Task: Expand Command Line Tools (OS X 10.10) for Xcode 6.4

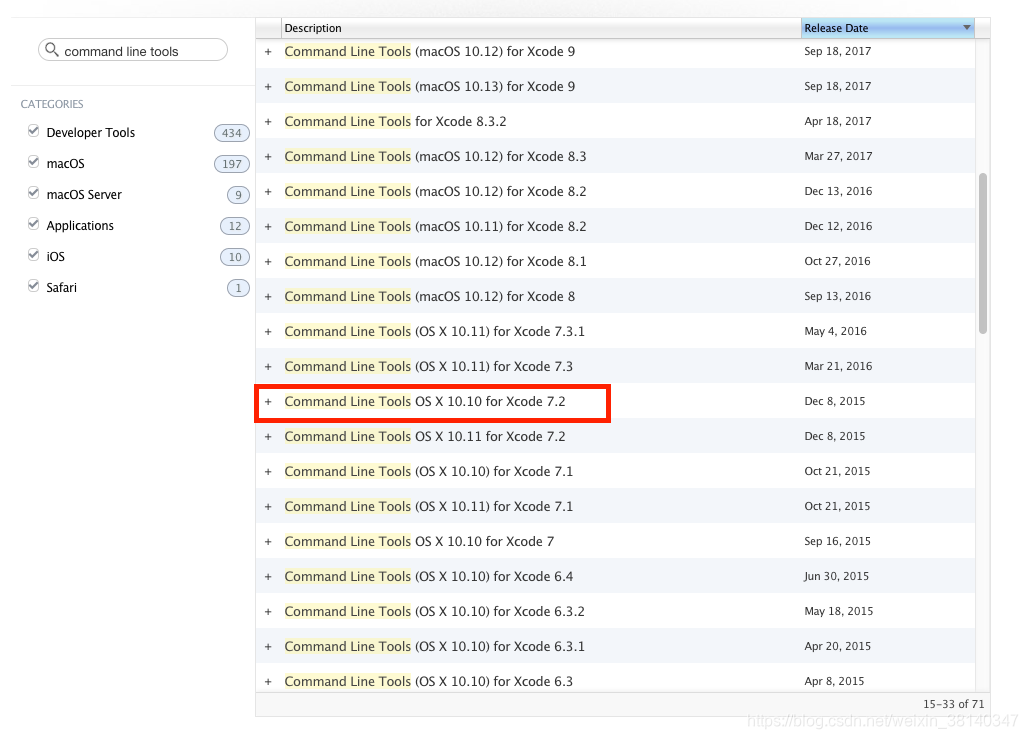Action: click(x=268, y=577)
